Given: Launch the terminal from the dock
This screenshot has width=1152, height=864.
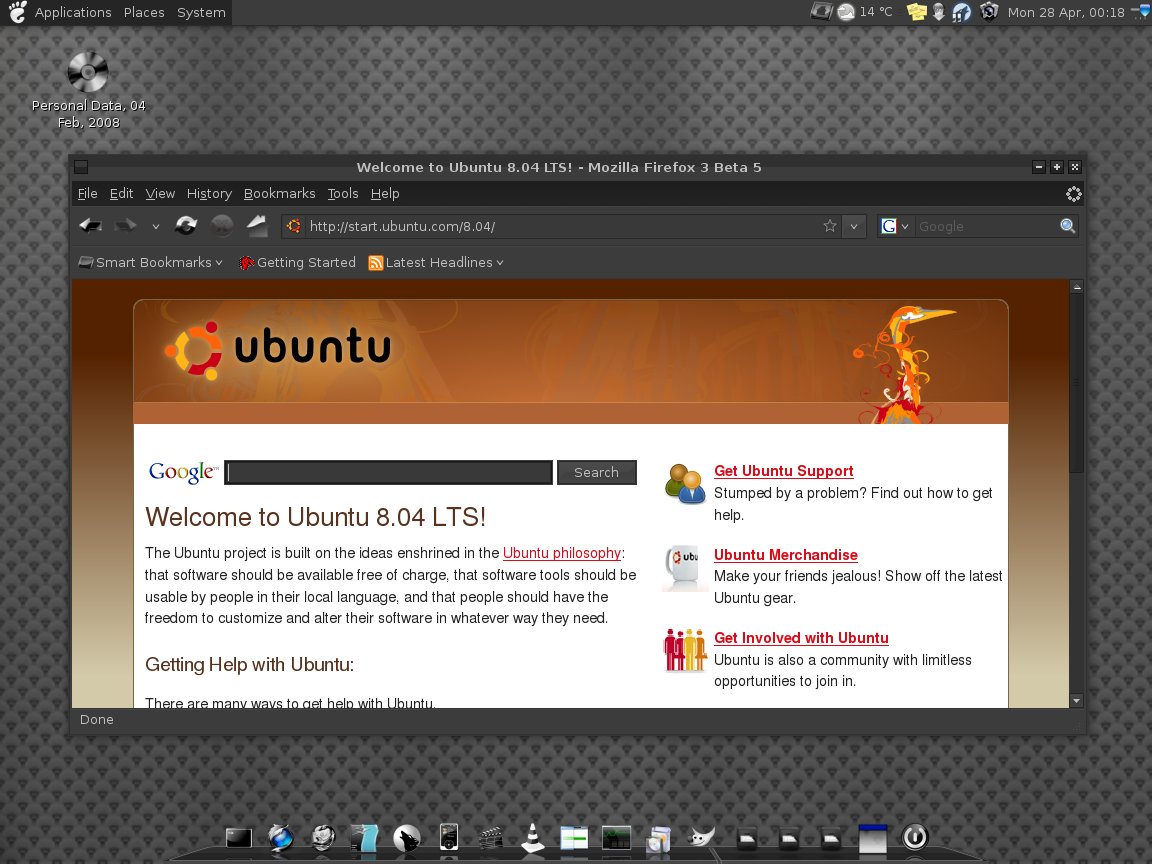Looking at the screenshot, I should pyautogui.click(x=239, y=838).
